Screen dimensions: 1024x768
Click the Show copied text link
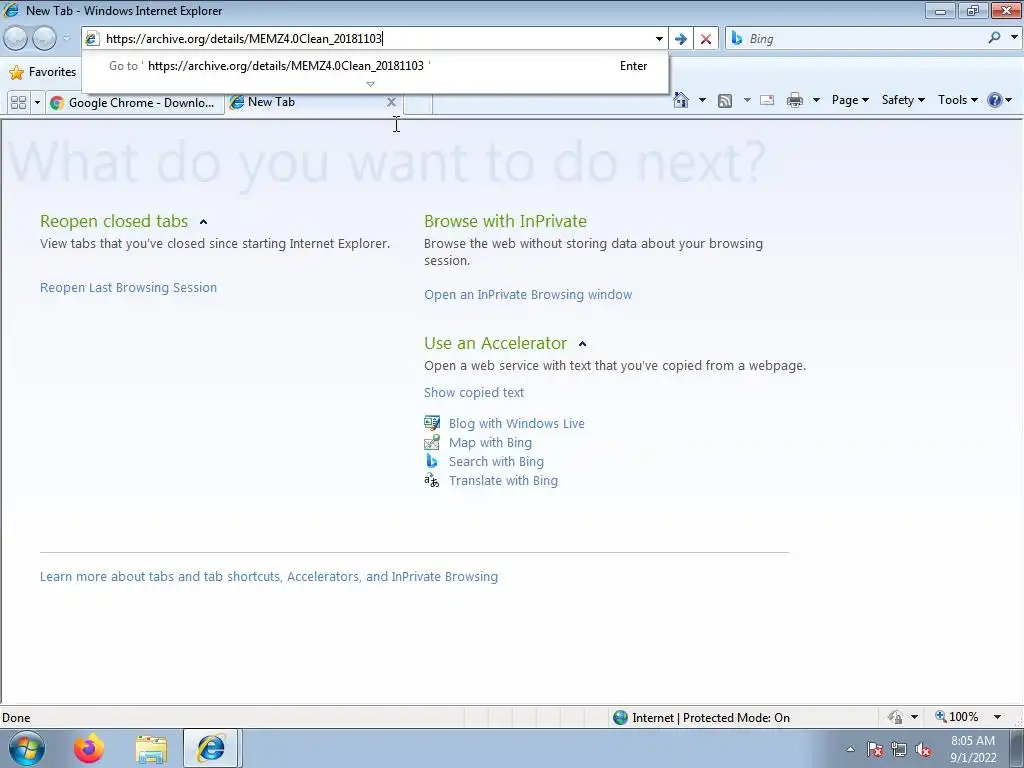[473, 392]
